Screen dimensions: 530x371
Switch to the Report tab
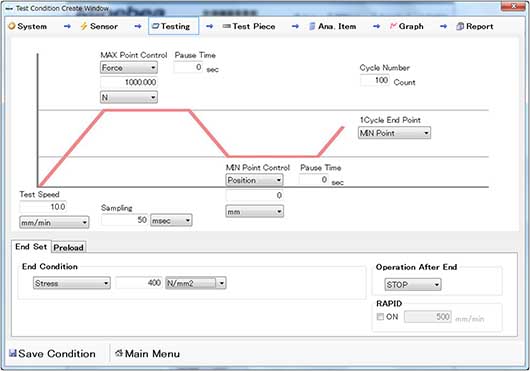coord(475,26)
